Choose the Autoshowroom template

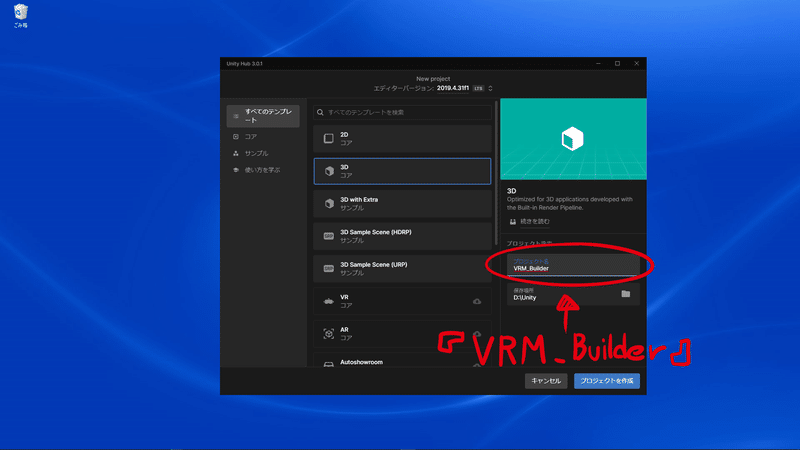(x=402, y=362)
